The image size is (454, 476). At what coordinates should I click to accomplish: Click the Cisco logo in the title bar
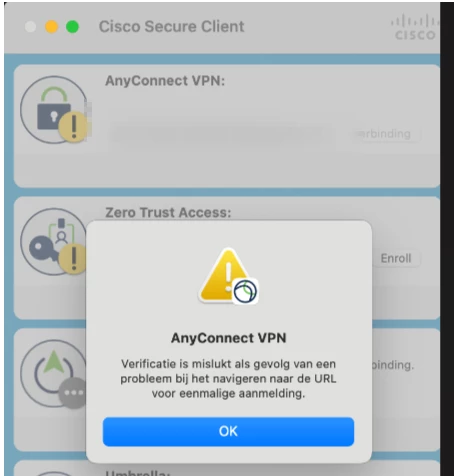(415, 27)
